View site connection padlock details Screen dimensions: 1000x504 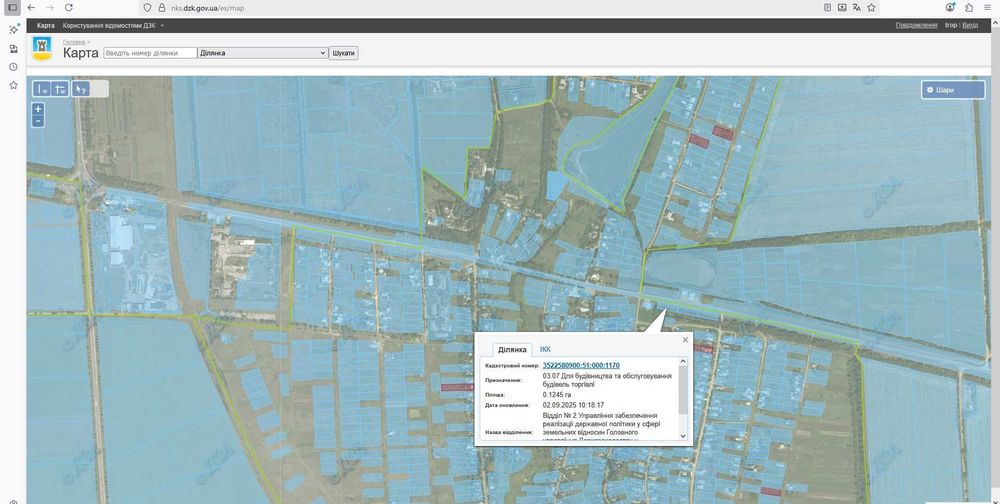click(x=161, y=8)
